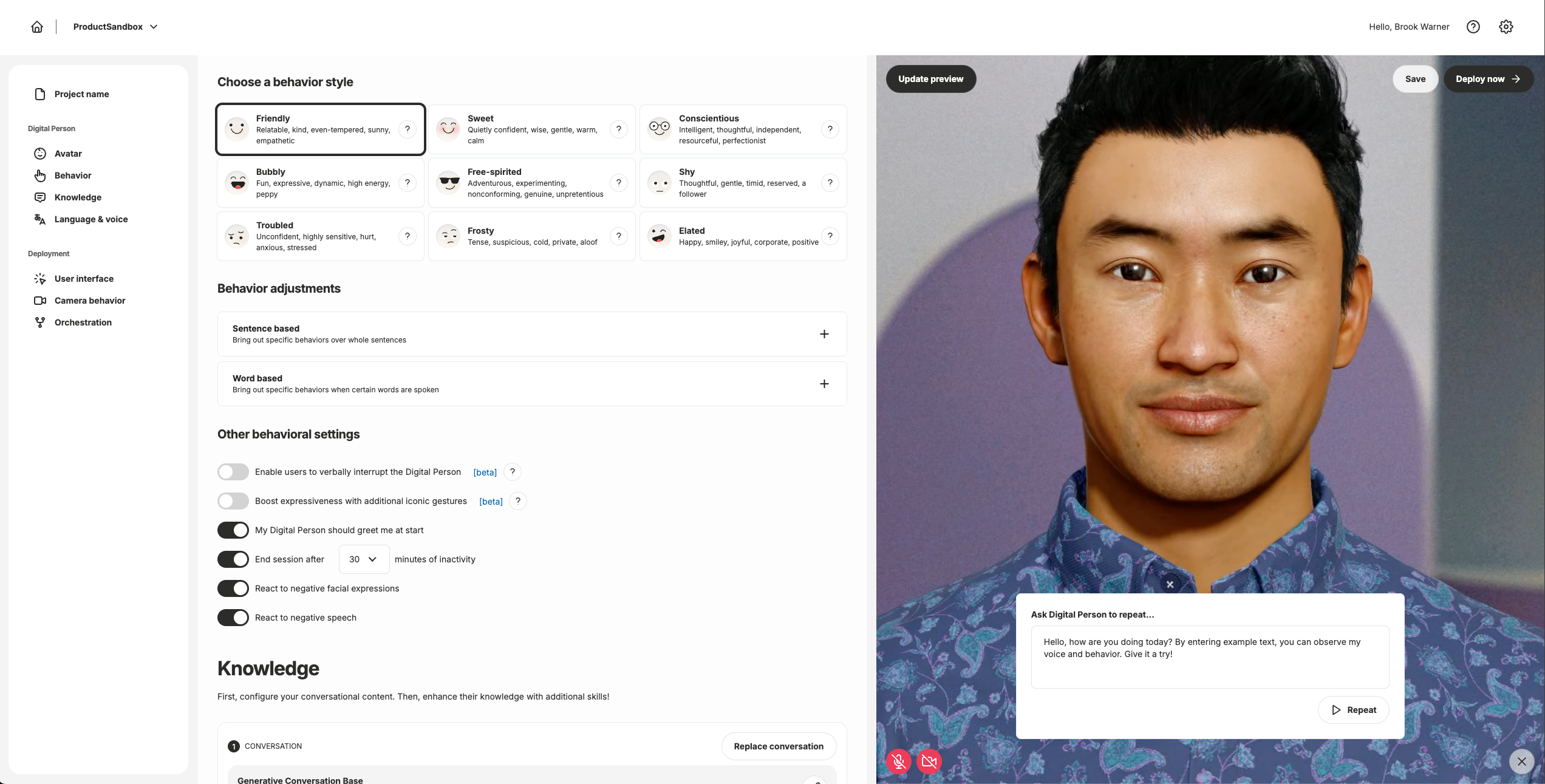Expand the Sentence based adjustments section

click(824, 334)
